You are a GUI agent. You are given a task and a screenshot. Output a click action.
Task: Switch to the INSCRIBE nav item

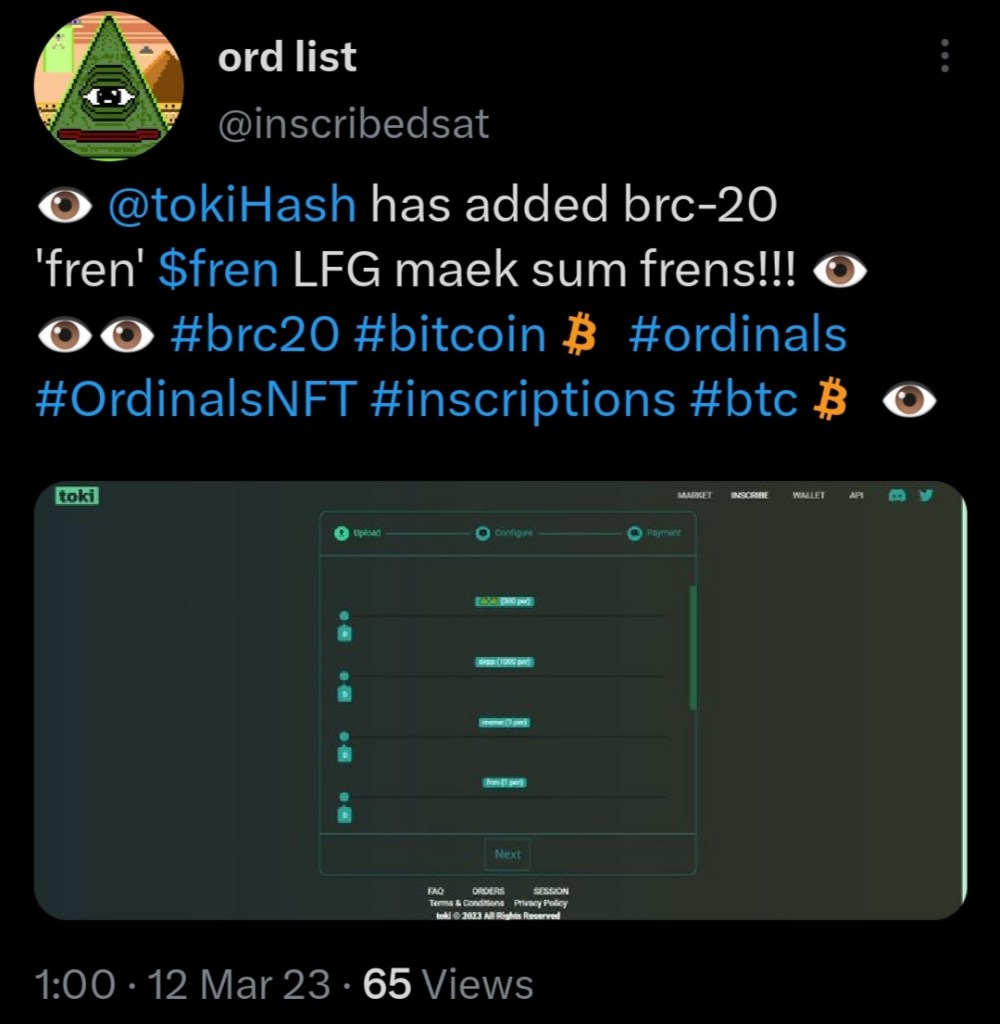pyautogui.click(x=749, y=495)
